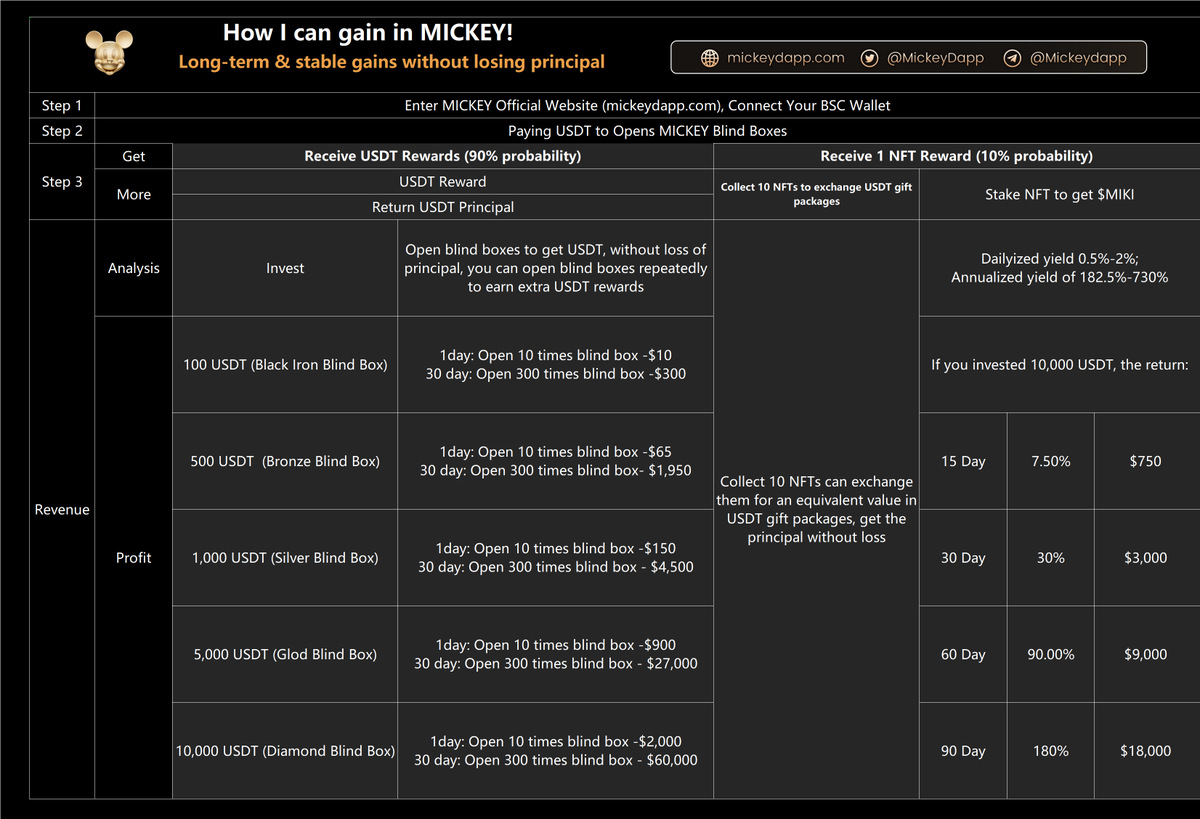This screenshot has width=1200, height=819.
Task: Click '500 USDT (Bronze Blind Box)'
Action: [x=285, y=461]
